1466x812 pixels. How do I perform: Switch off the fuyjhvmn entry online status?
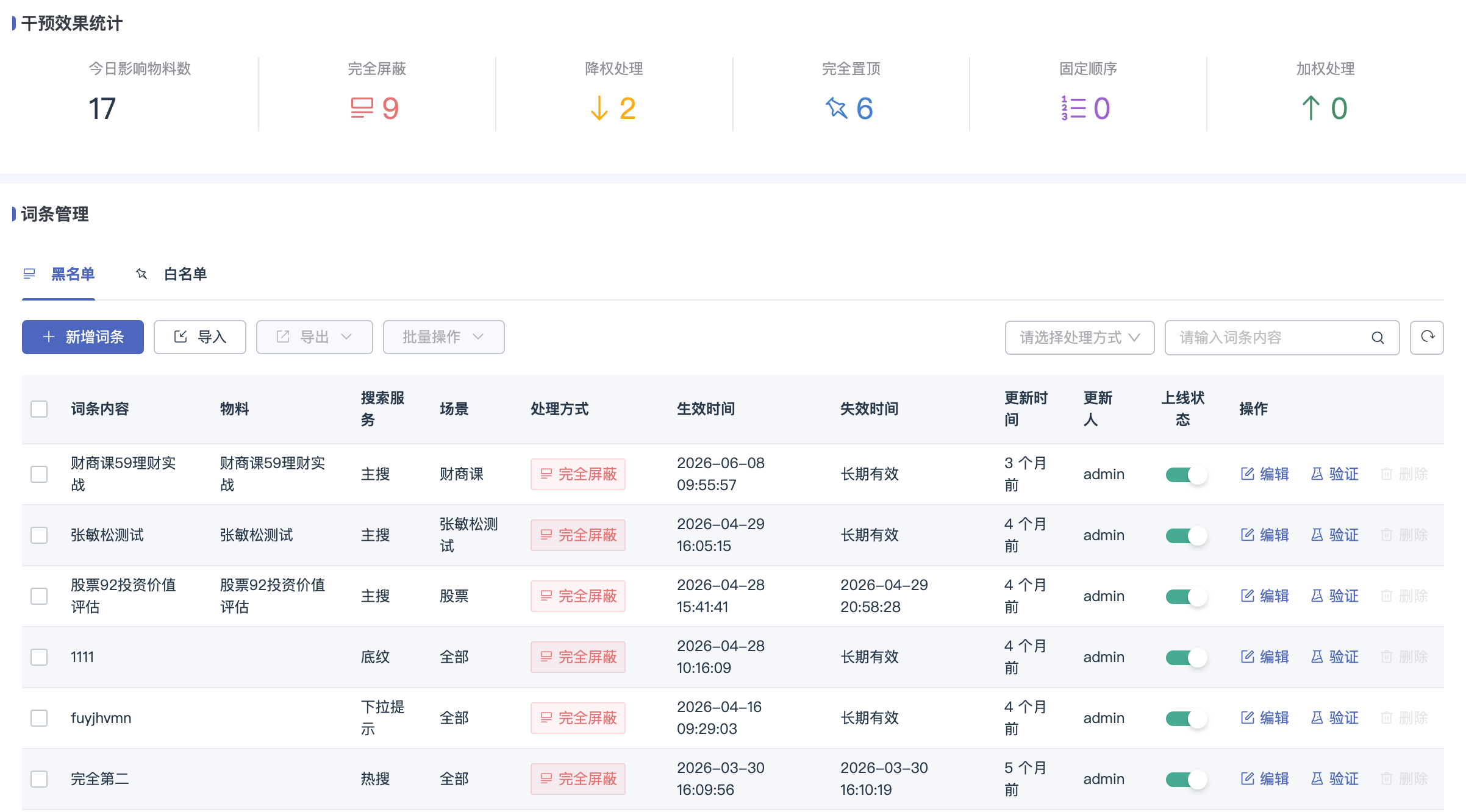click(x=1186, y=719)
